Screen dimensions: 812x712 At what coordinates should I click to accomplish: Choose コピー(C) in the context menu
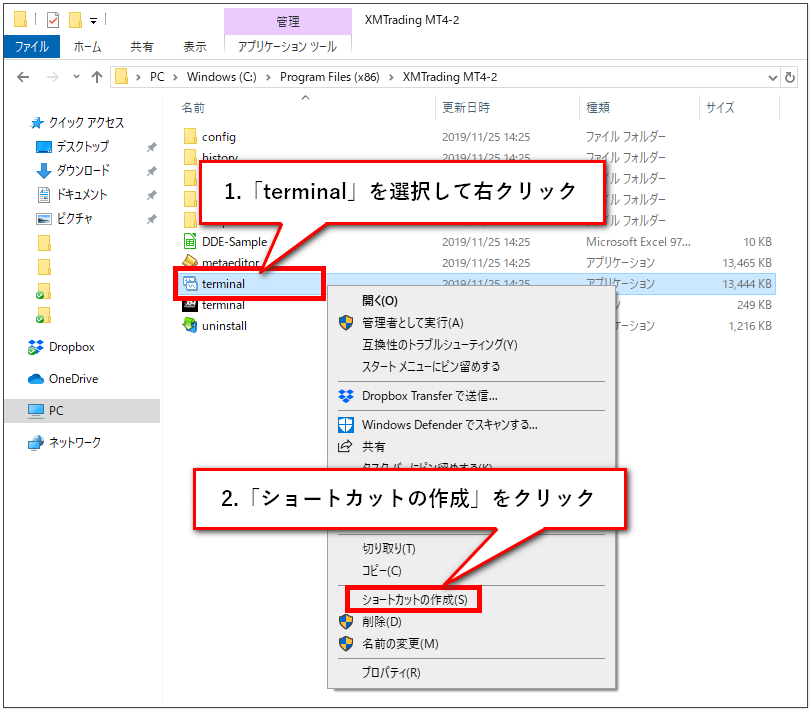(382, 571)
